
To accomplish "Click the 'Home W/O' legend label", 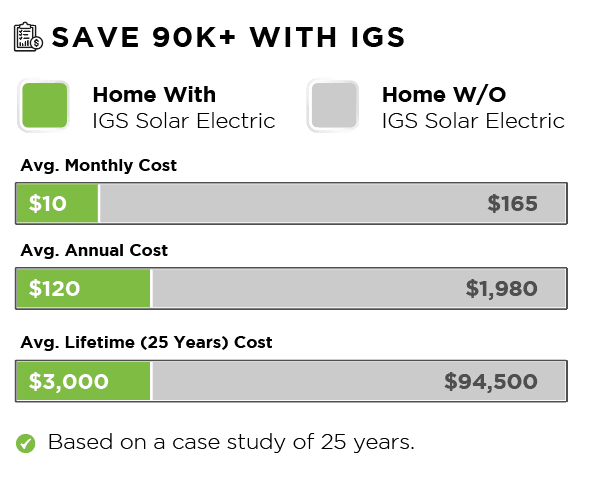I will click(444, 95).
